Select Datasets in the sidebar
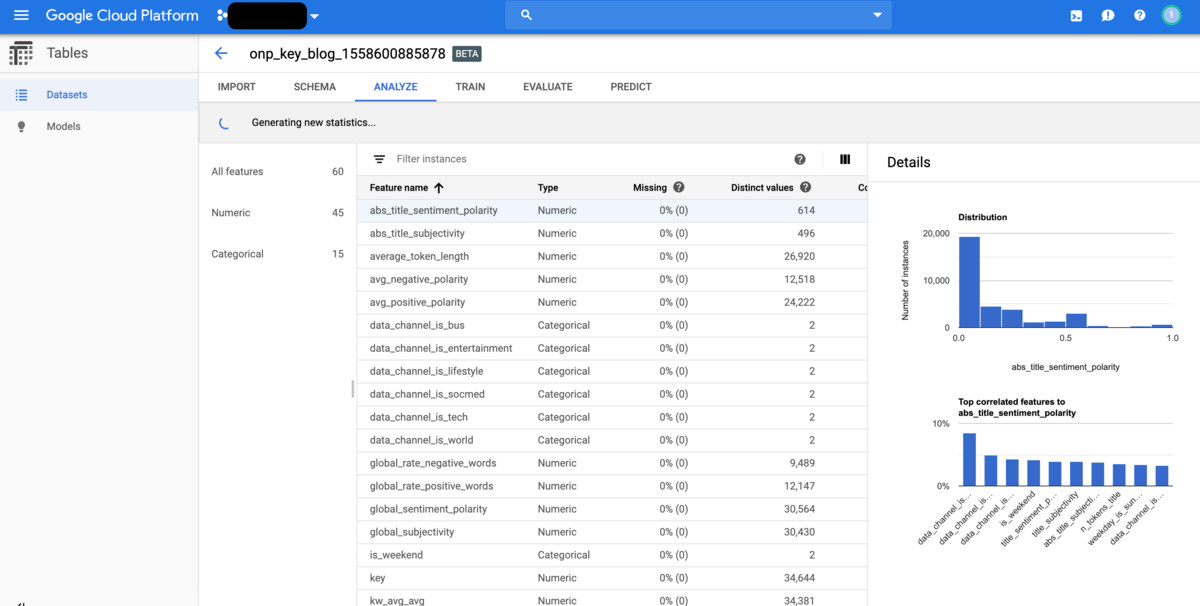1200x606 pixels. pyautogui.click(x=99, y=95)
